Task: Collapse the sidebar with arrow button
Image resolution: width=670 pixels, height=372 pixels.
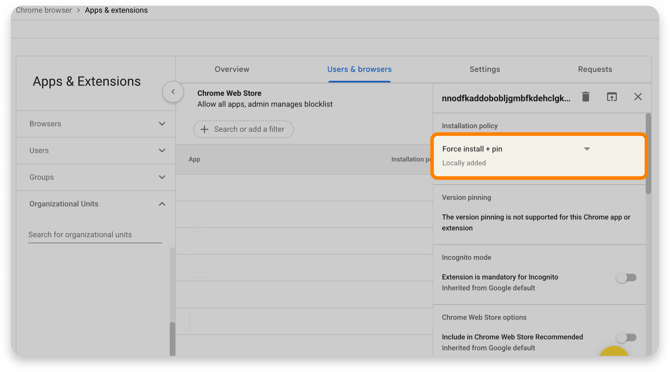Action: [173, 91]
